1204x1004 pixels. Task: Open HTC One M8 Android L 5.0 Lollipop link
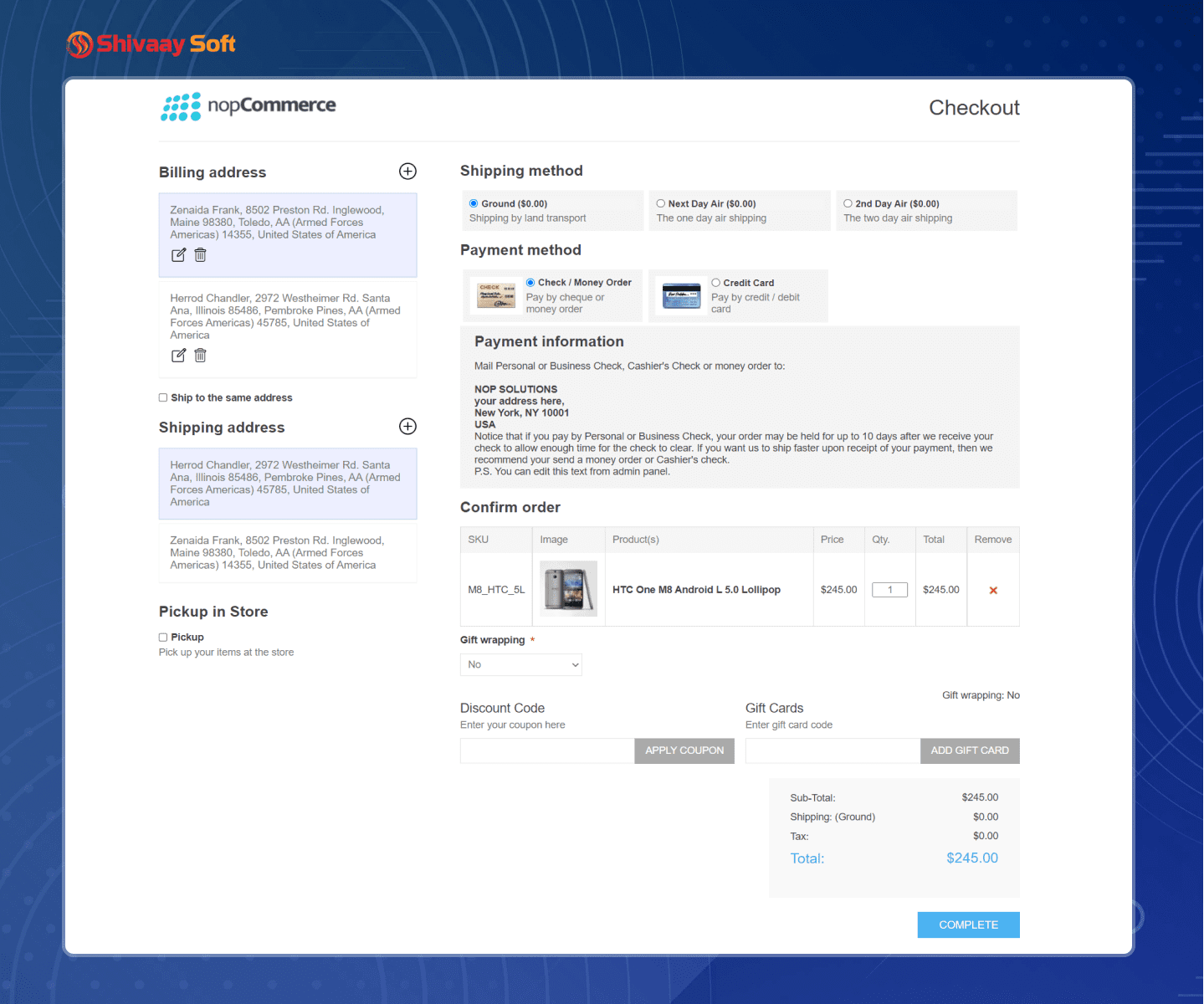696,590
